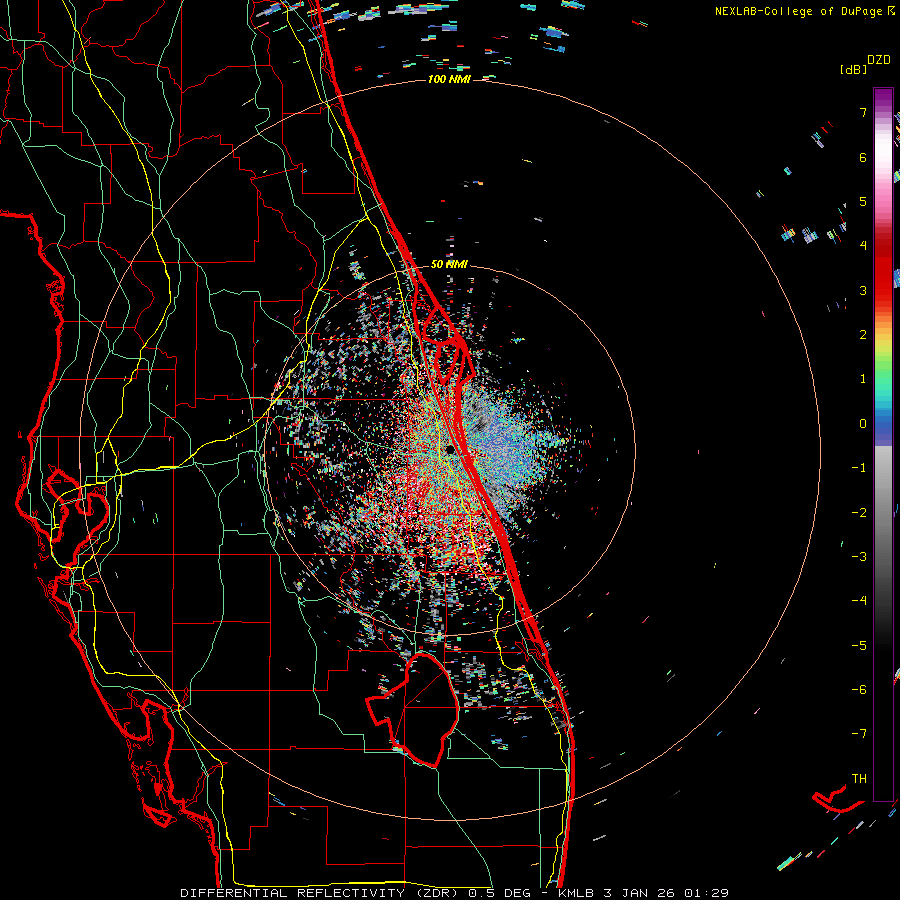
Task: Click the 100 NMI range ring label
Action: (x=449, y=79)
